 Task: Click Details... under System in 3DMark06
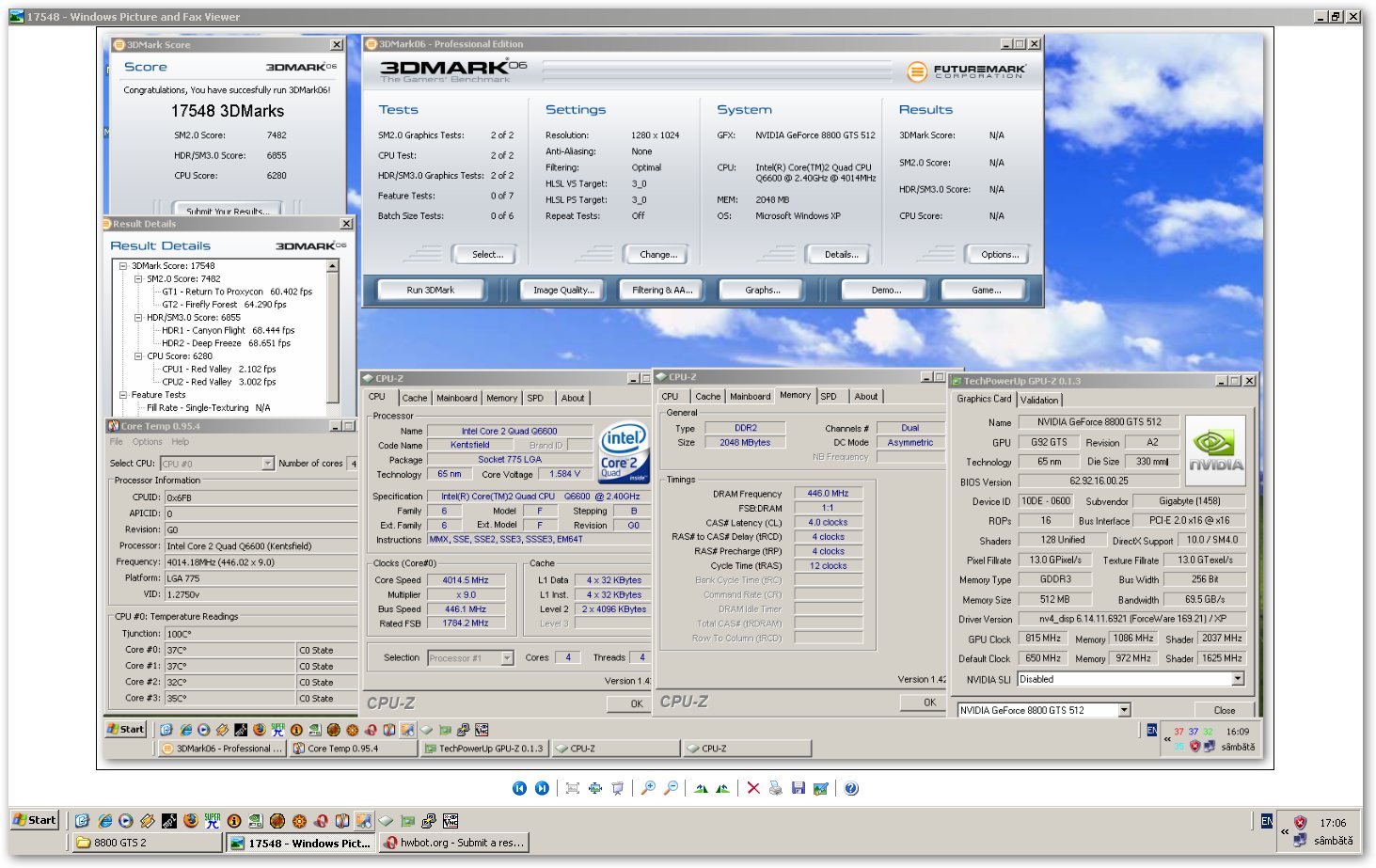click(x=841, y=255)
